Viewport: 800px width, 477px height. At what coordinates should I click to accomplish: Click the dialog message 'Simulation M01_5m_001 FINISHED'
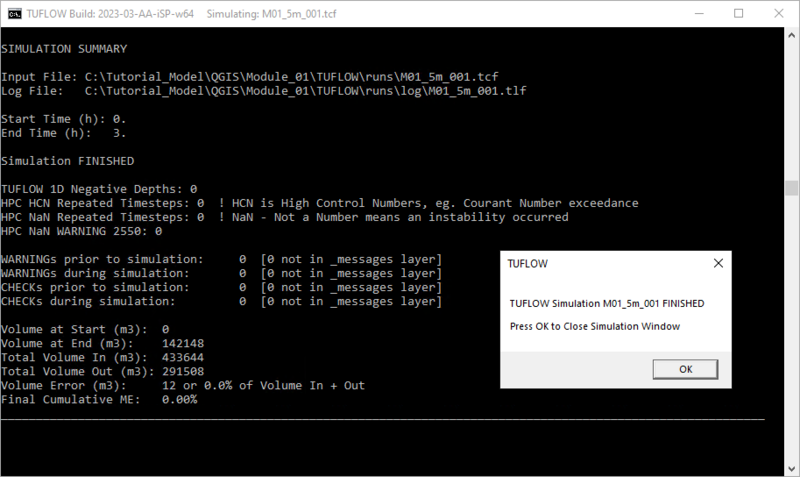(607, 303)
